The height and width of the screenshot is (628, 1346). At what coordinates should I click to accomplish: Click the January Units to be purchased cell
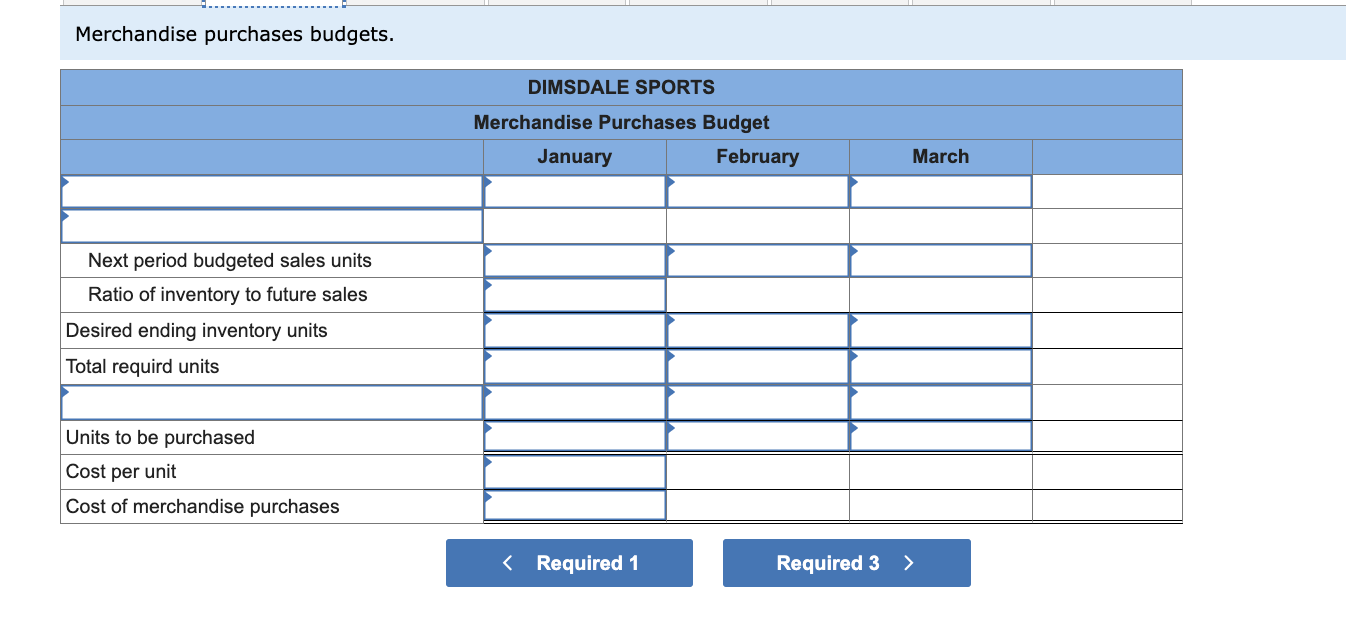coord(574,436)
